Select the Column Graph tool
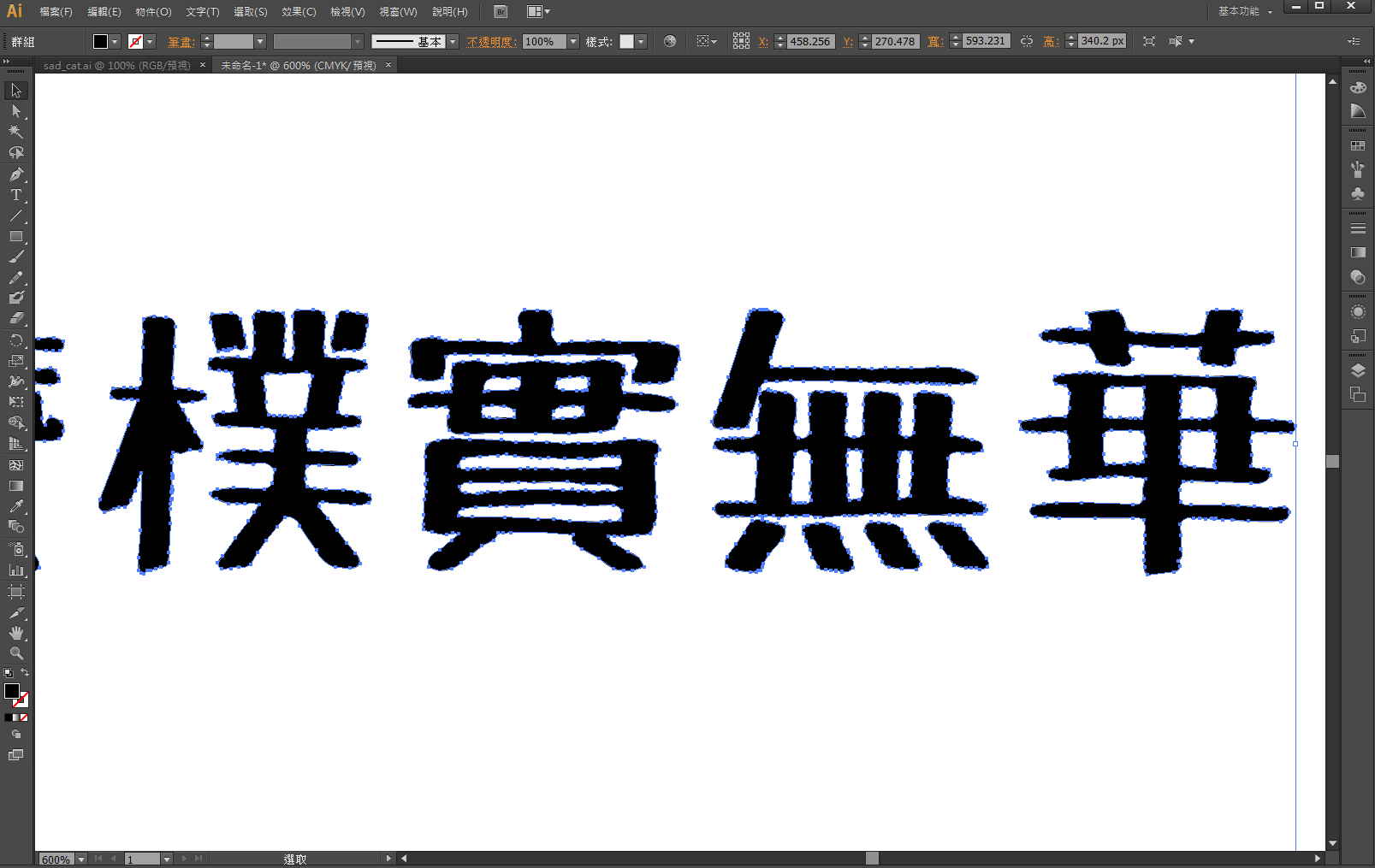1375x868 pixels. (15, 570)
